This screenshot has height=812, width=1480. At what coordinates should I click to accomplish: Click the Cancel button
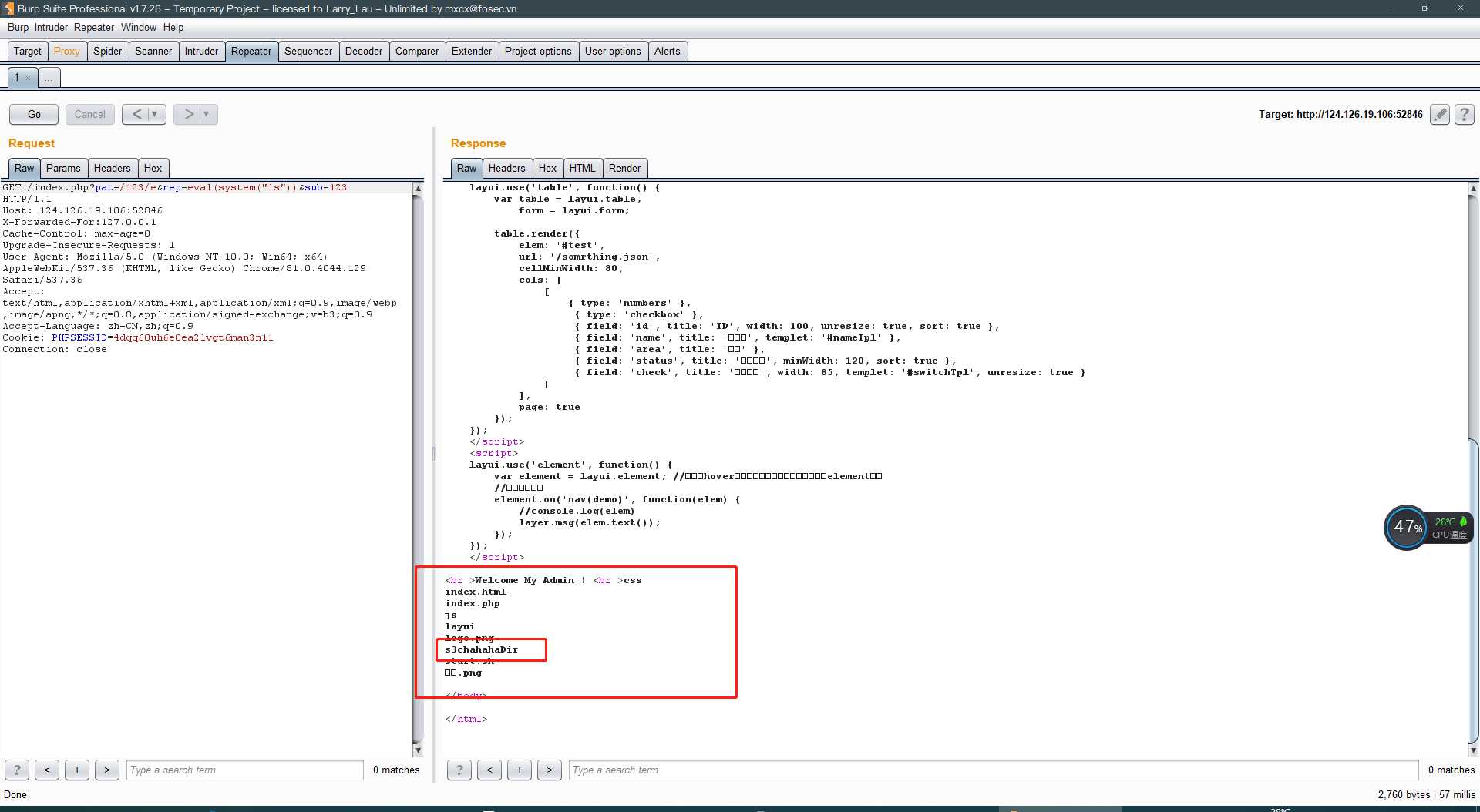pos(90,114)
